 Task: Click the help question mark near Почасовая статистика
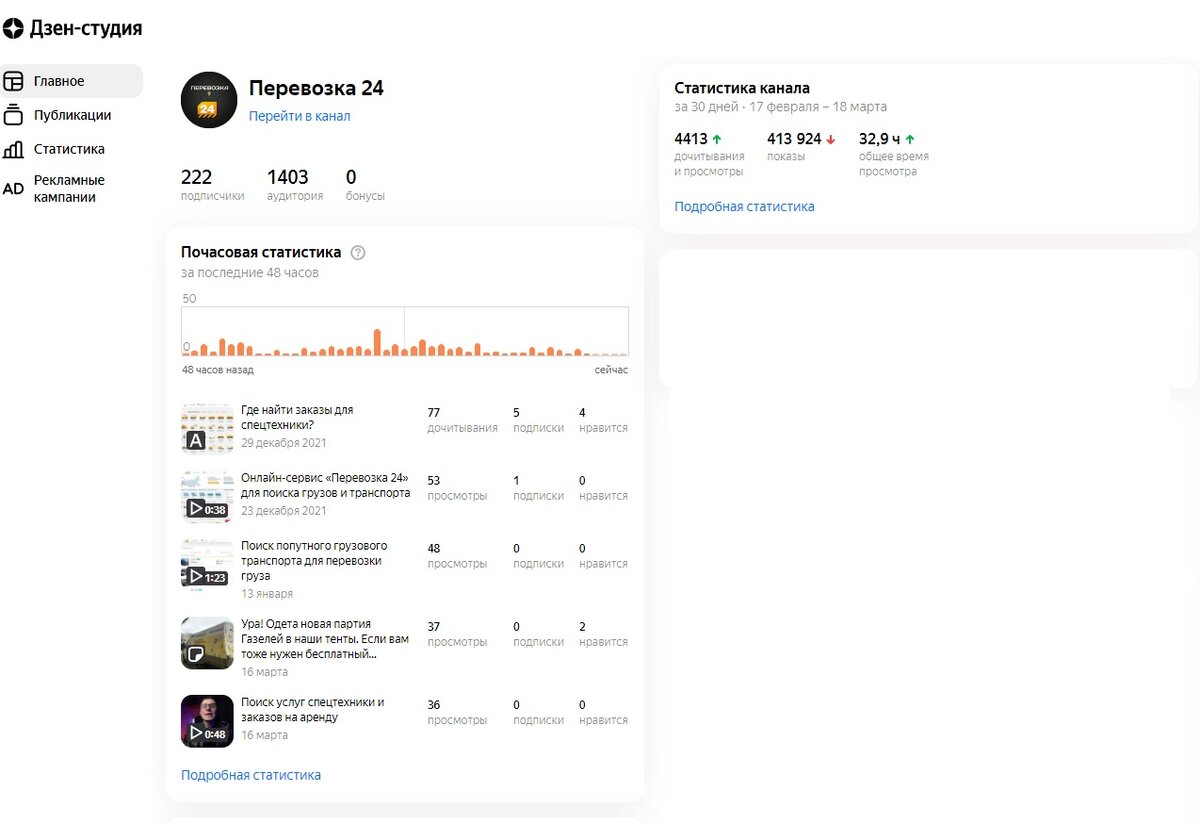point(358,253)
